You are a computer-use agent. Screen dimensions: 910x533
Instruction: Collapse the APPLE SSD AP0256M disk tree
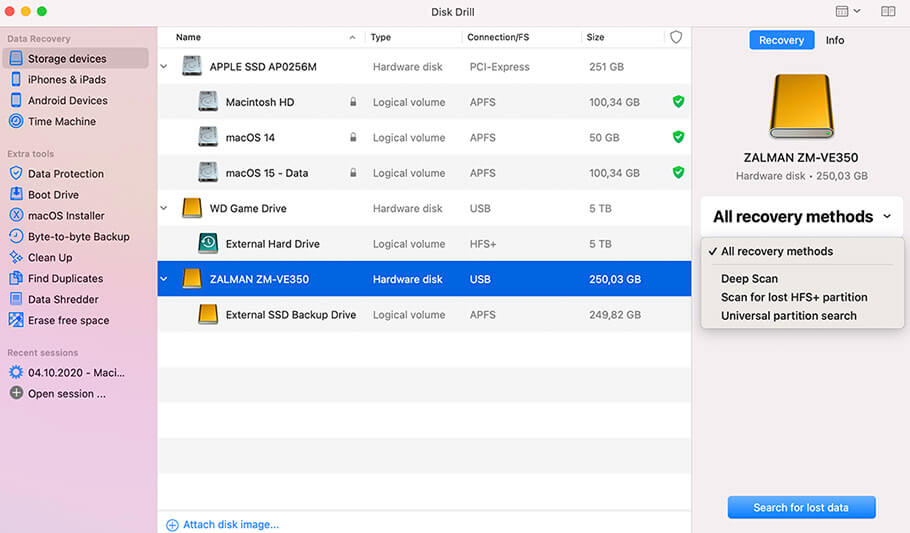tap(164, 66)
